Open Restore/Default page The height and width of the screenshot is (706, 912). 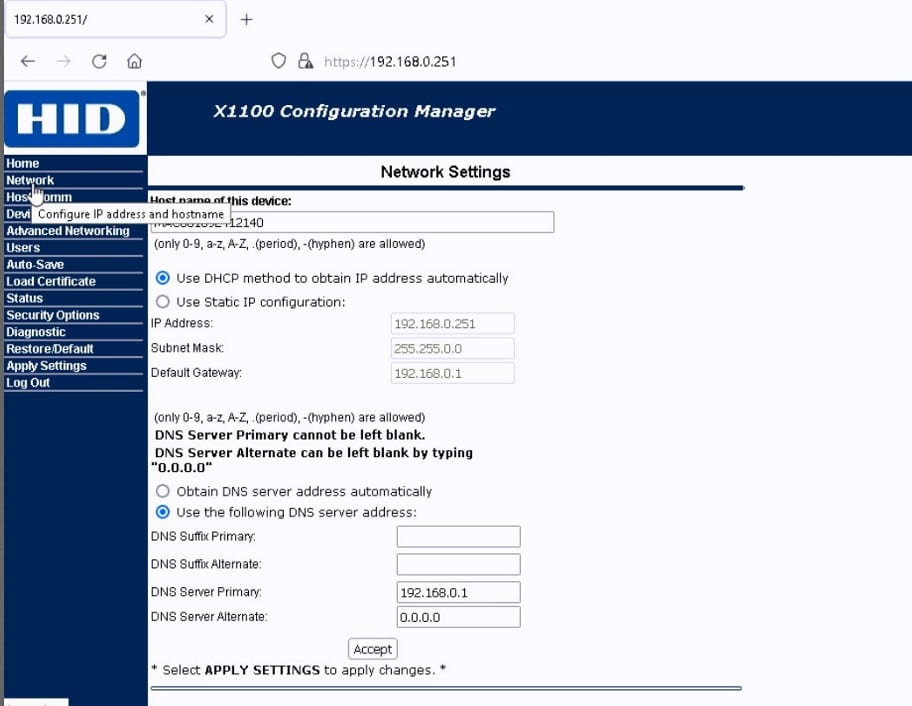(x=50, y=349)
